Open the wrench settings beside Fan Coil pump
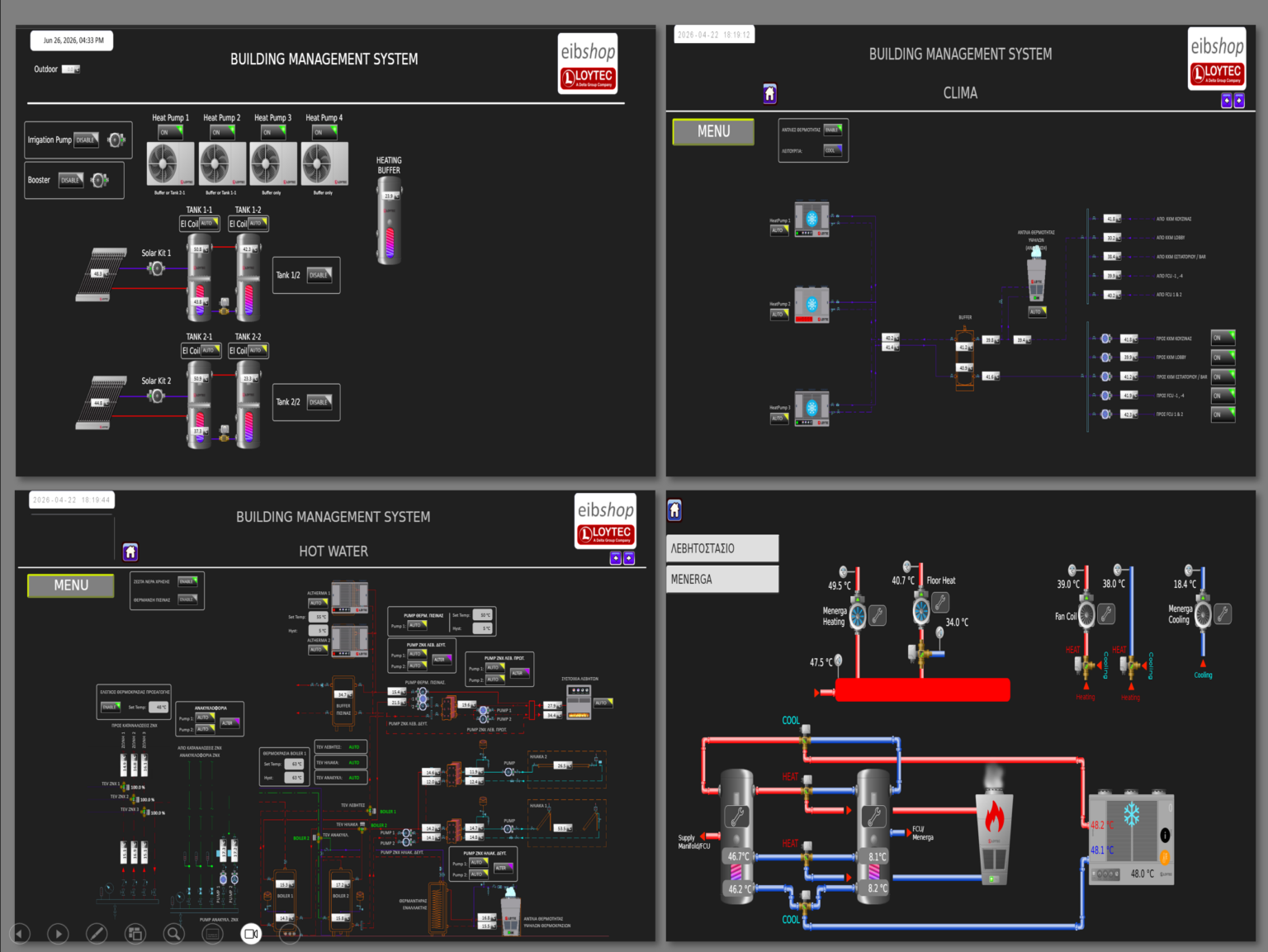 coord(1107,613)
